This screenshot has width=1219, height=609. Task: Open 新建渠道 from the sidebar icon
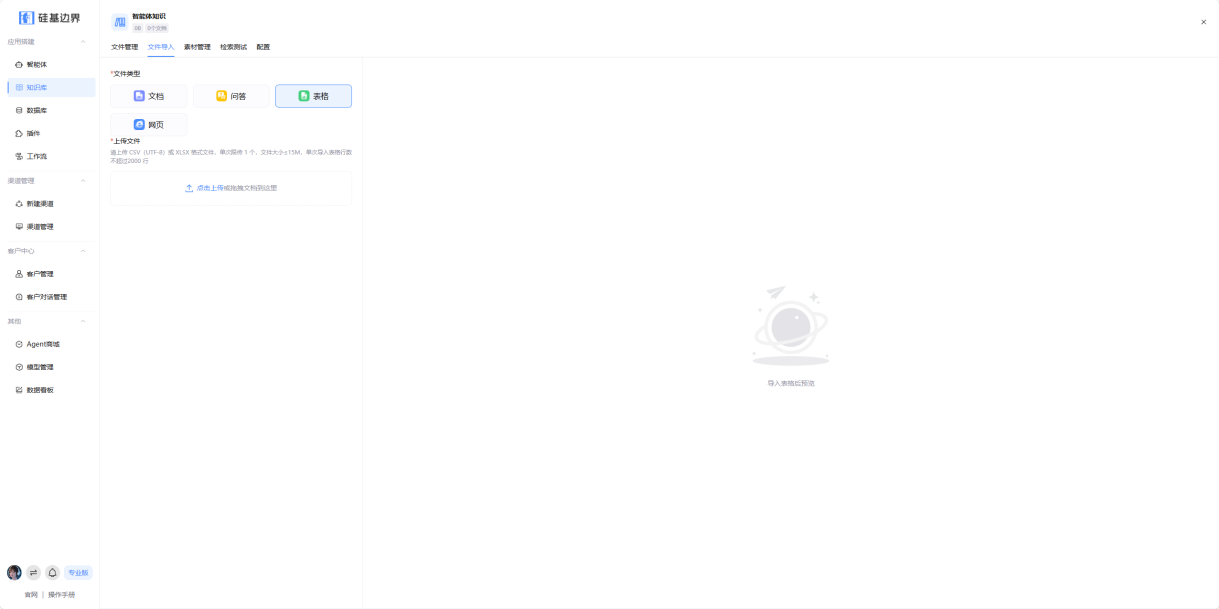click(x=19, y=203)
